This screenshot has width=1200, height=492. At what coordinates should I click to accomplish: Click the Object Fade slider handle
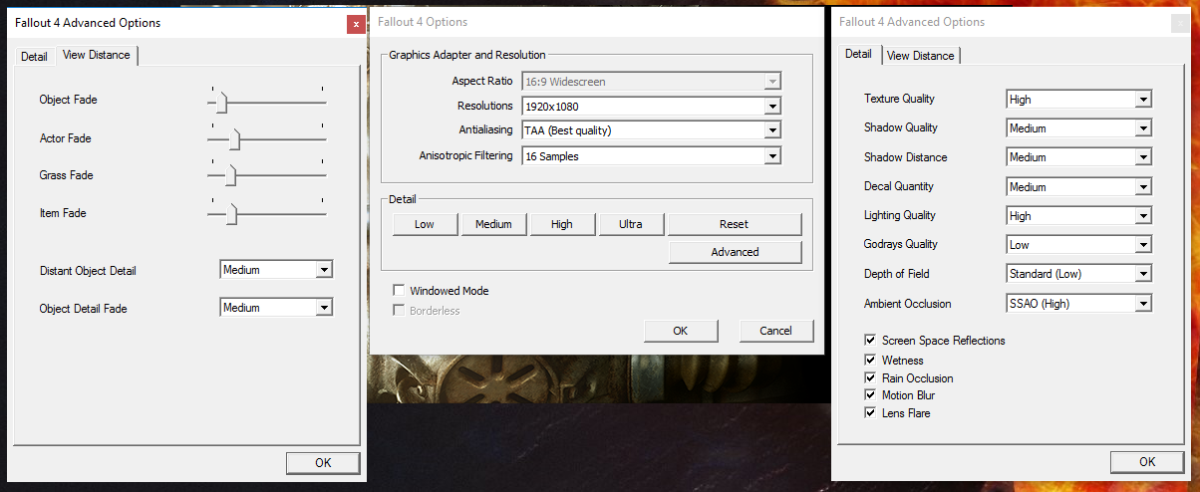pyautogui.click(x=223, y=102)
